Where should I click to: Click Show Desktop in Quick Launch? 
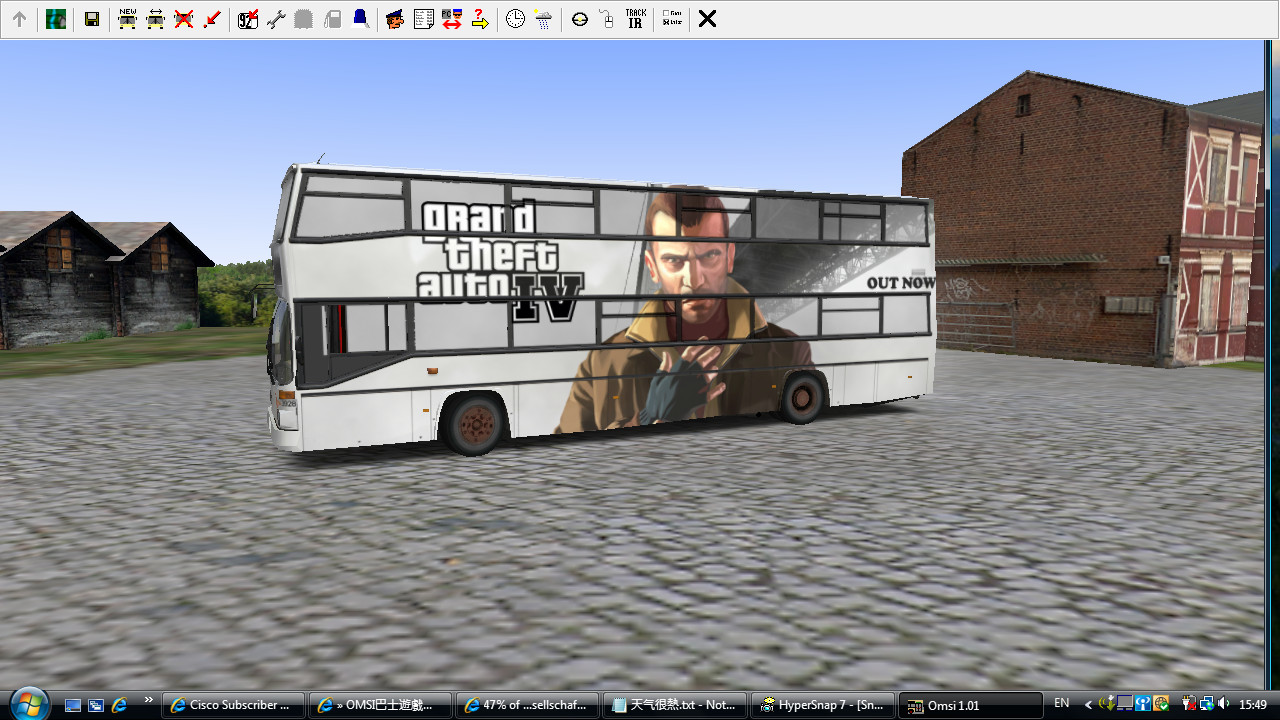pyautogui.click(x=73, y=705)
